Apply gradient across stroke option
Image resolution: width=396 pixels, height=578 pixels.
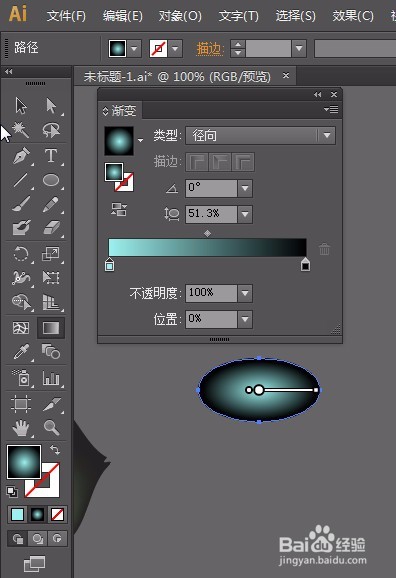[x=243, y=162]
